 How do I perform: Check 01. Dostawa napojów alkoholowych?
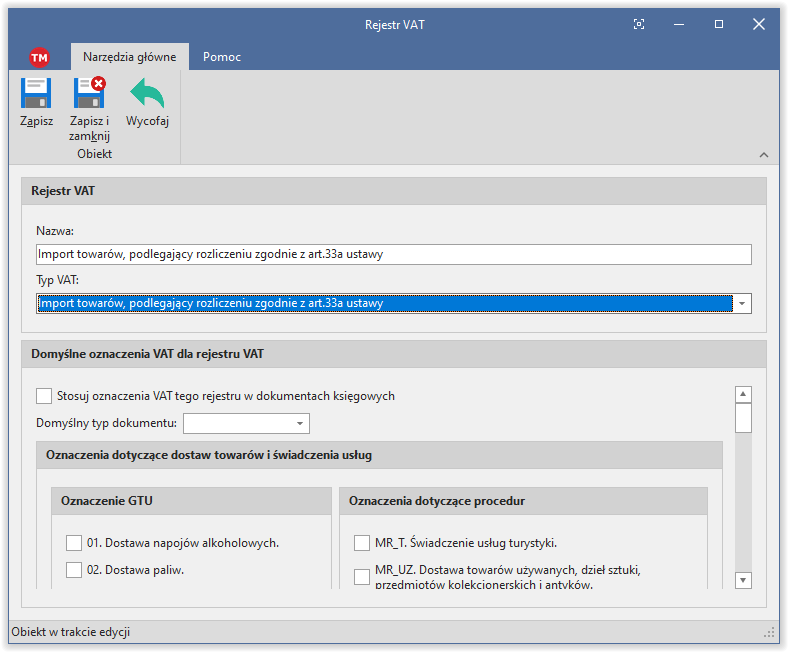point(74,543)
